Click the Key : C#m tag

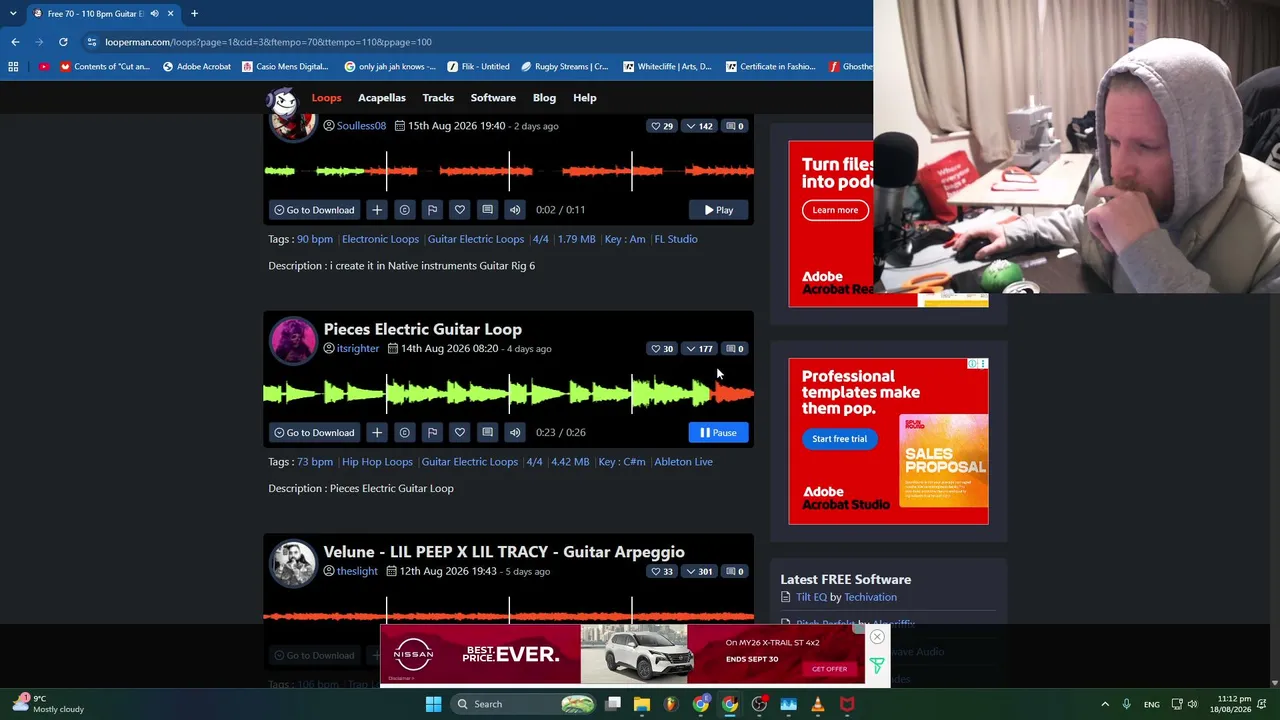pyautogui.click(x=622, y=462)
